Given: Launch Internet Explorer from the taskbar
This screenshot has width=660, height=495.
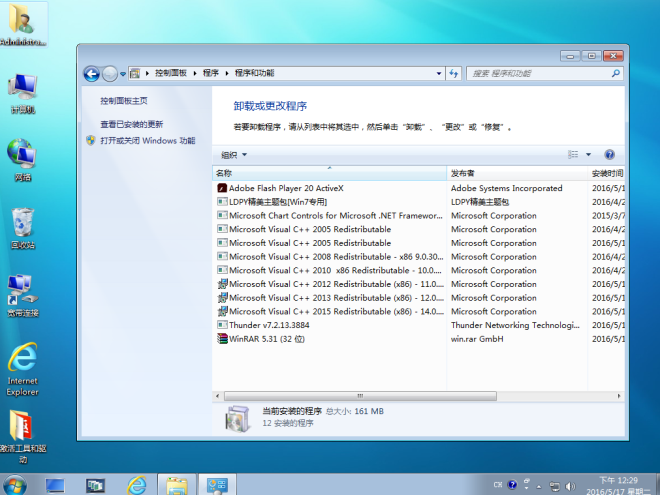Looking at the screenshot, I should (137, 485).
